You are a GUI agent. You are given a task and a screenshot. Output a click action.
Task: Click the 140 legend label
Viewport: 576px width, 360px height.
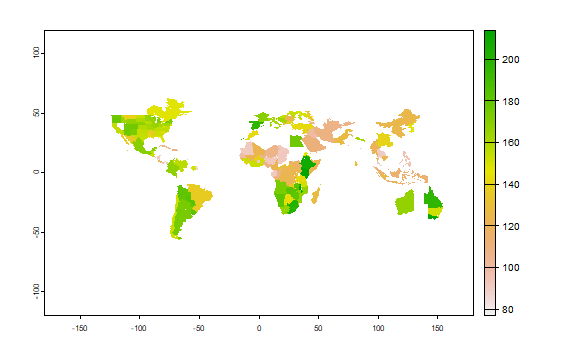[x=510, y=184]
